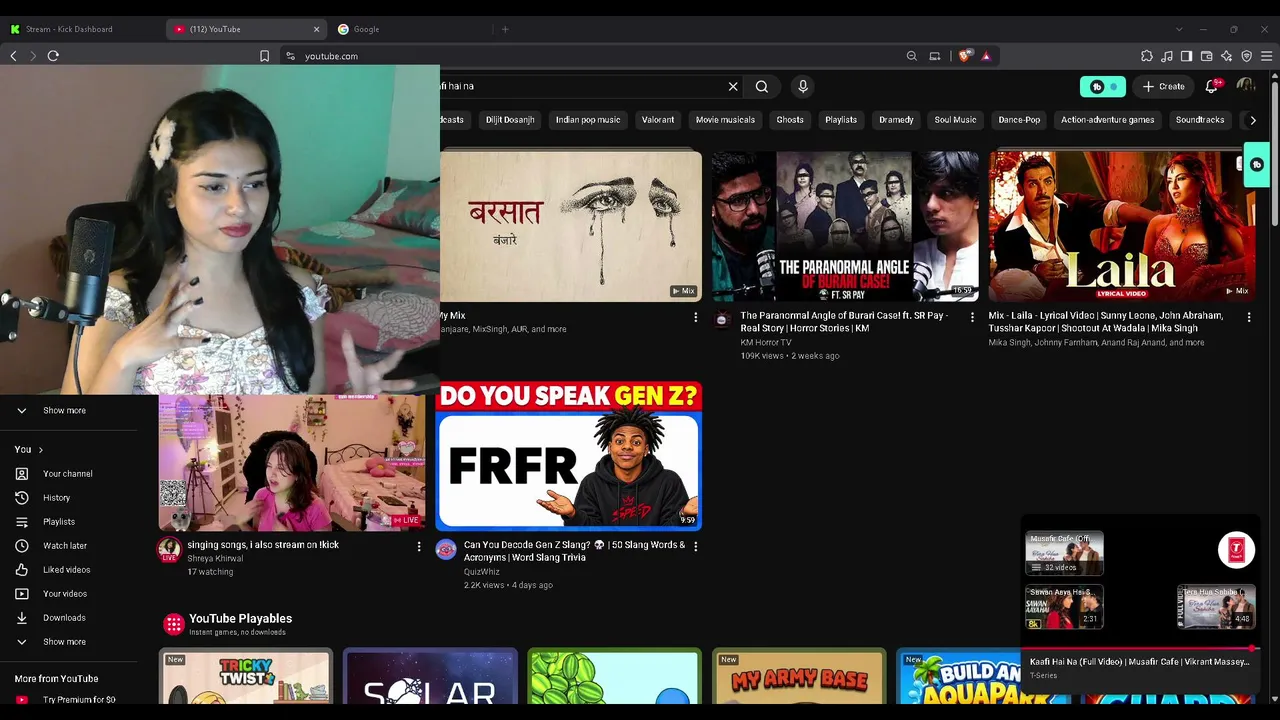Clear the YouTube search box text

(x=733, y=87)
